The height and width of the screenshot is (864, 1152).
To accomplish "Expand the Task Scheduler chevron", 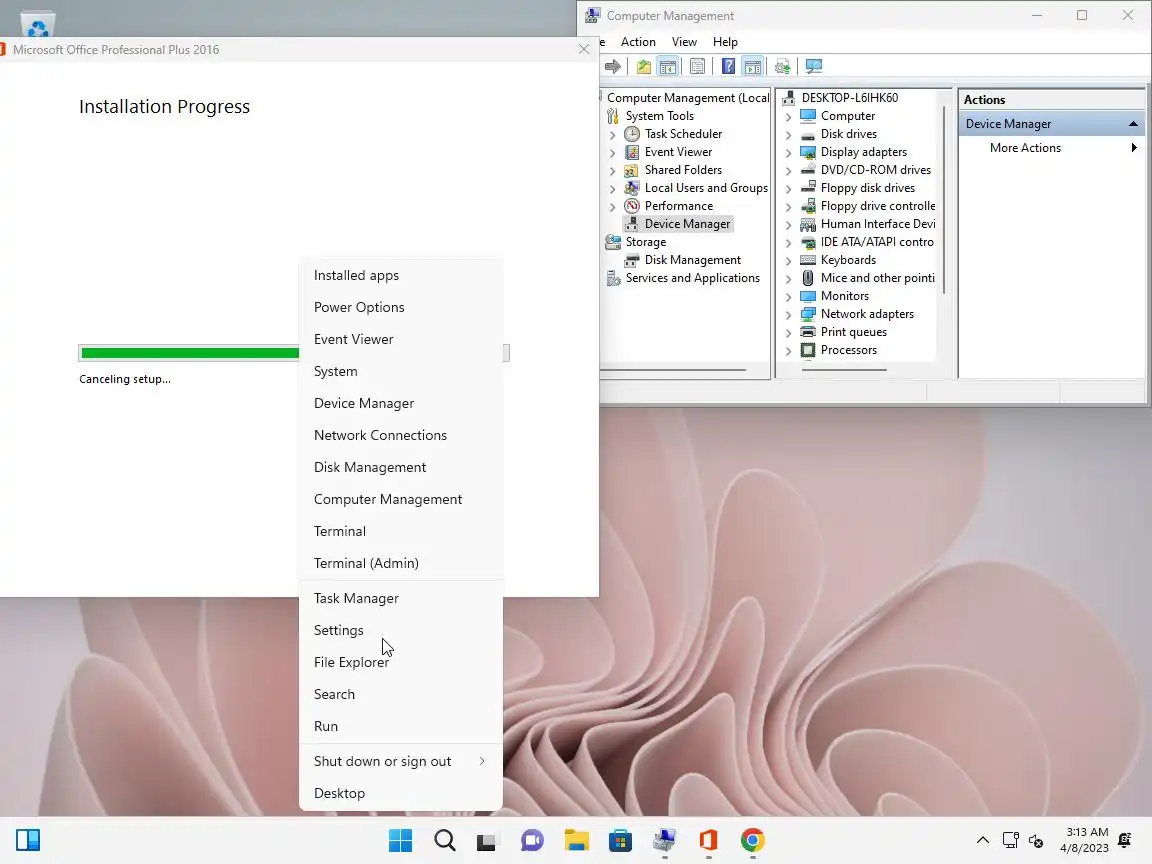I will 612,134.
